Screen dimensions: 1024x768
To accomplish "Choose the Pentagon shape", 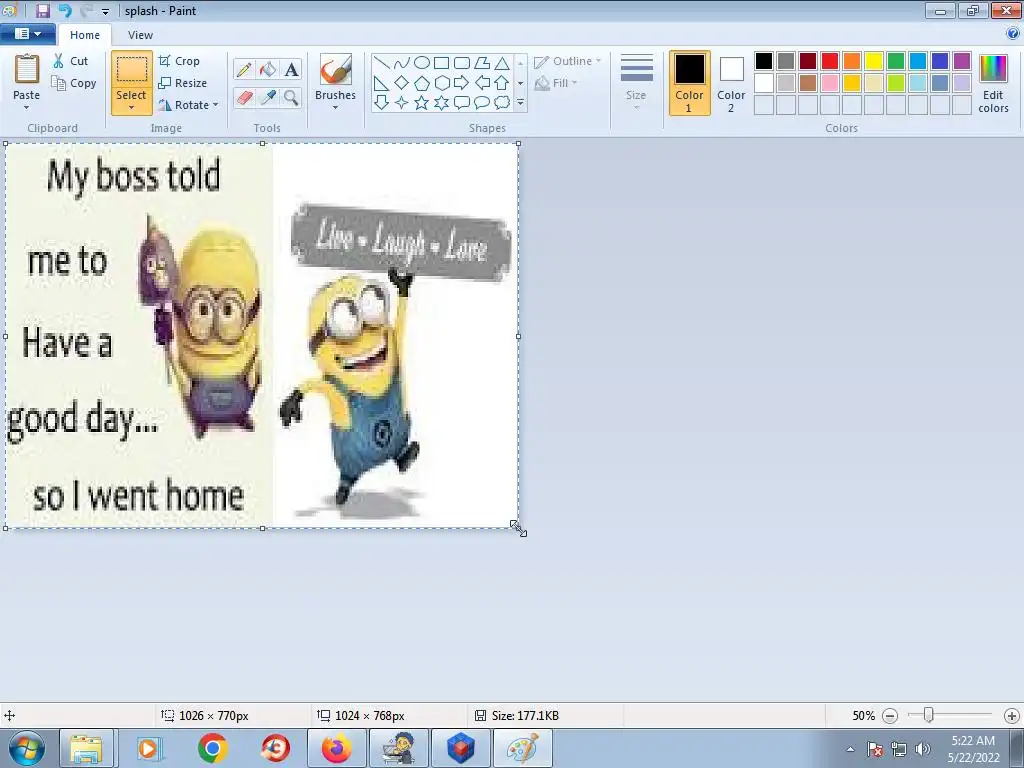I will tap(422, 83).
